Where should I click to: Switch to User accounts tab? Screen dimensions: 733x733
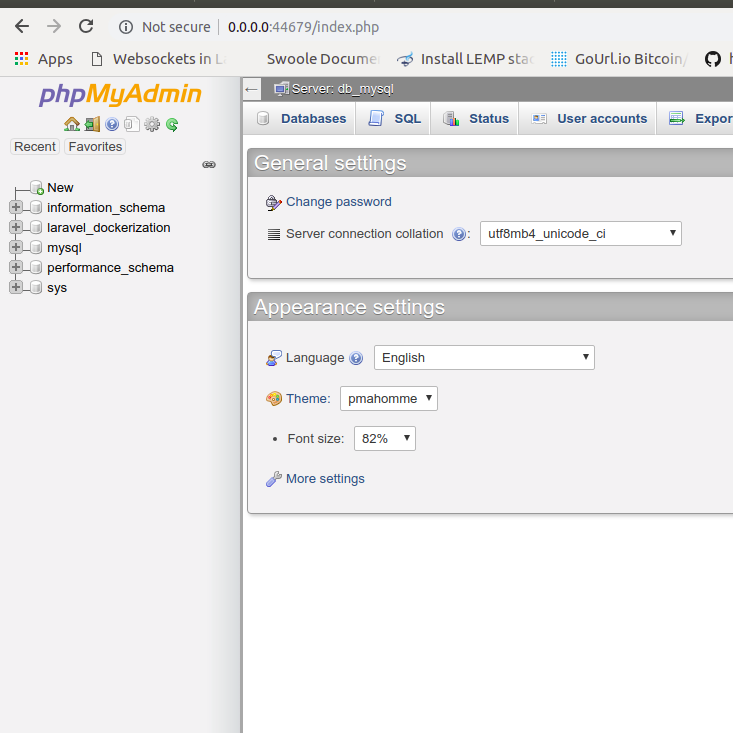click(589, 119)
